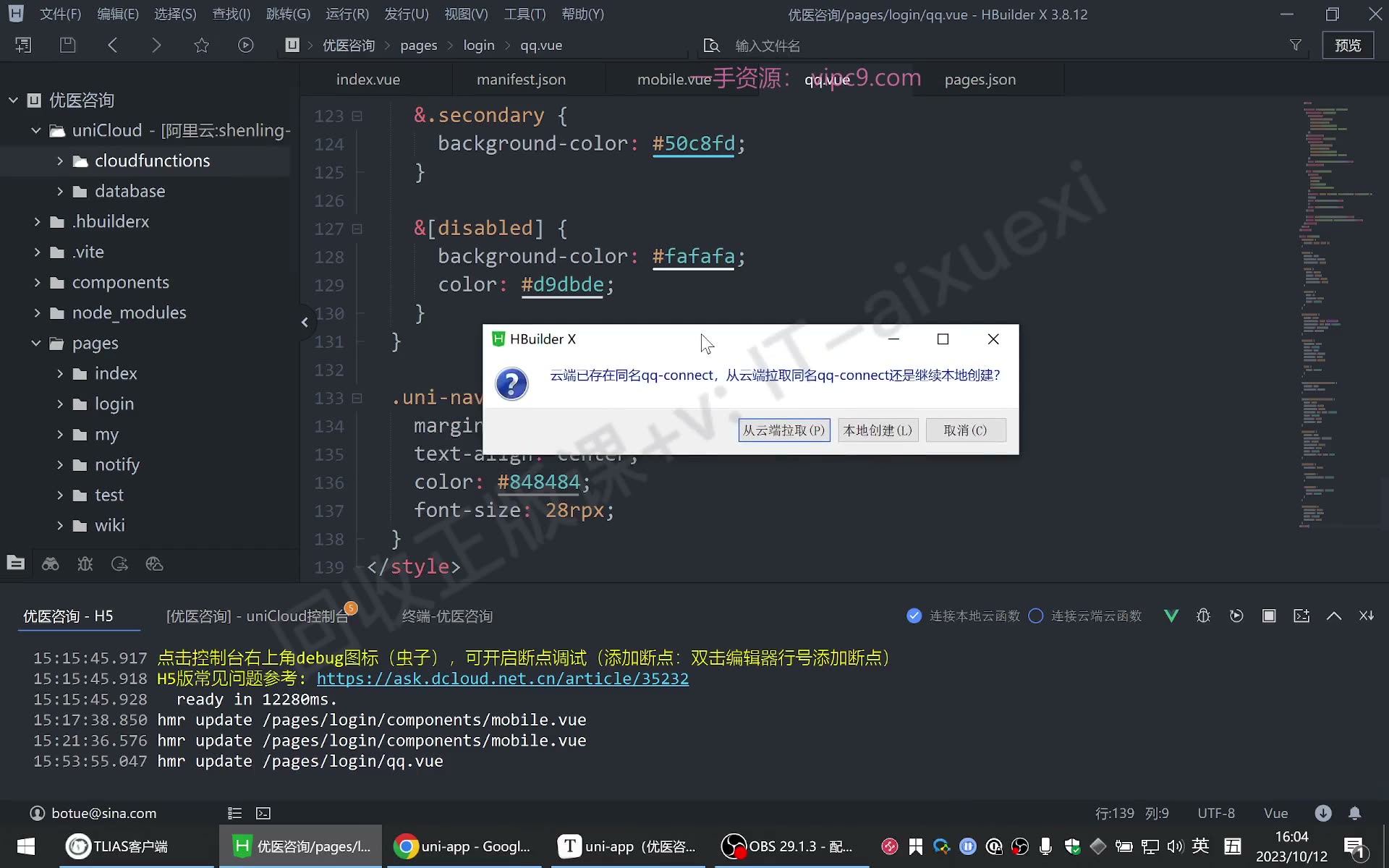Open terminal icon in status bar

(263, 813)
